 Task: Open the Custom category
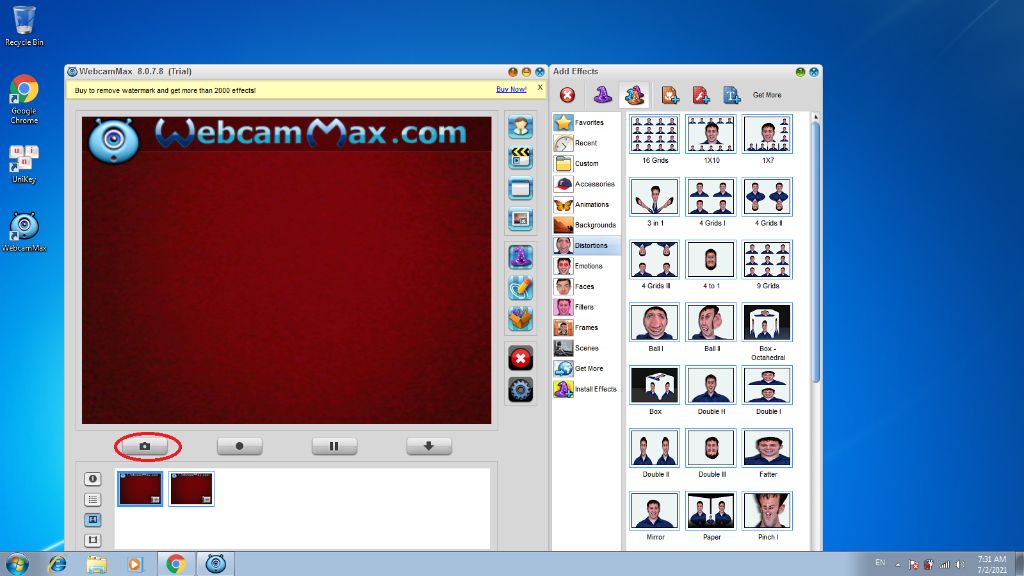point(586,163)
